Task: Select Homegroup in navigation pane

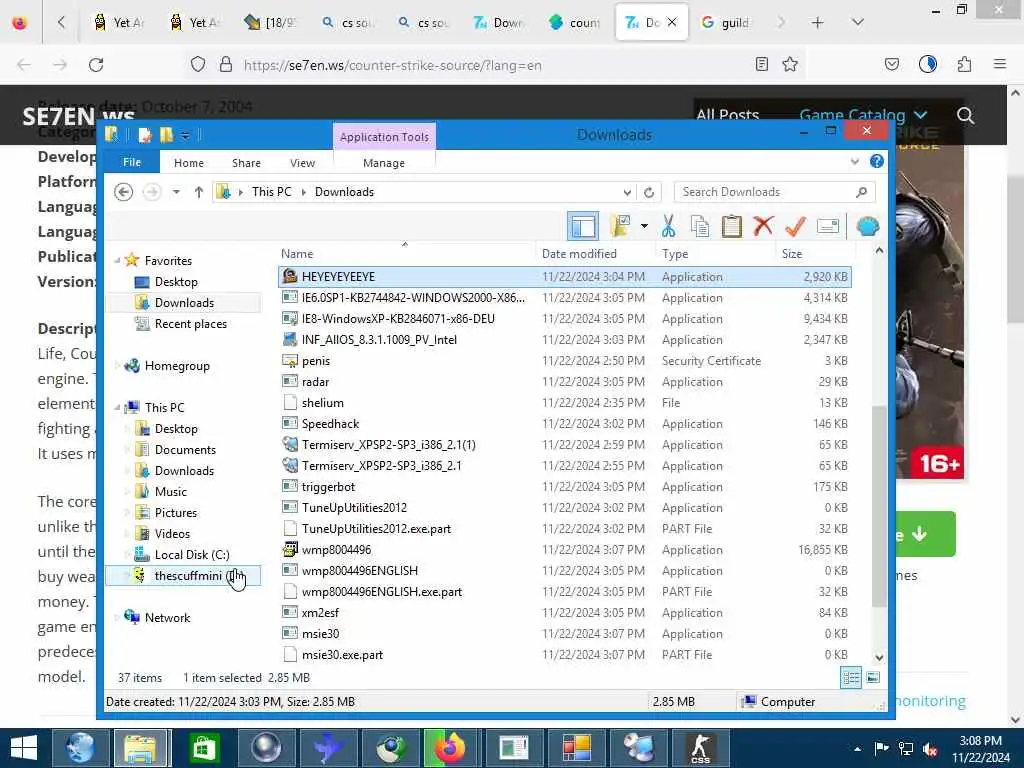Action: pyautogui.click(x=177, y=366)
